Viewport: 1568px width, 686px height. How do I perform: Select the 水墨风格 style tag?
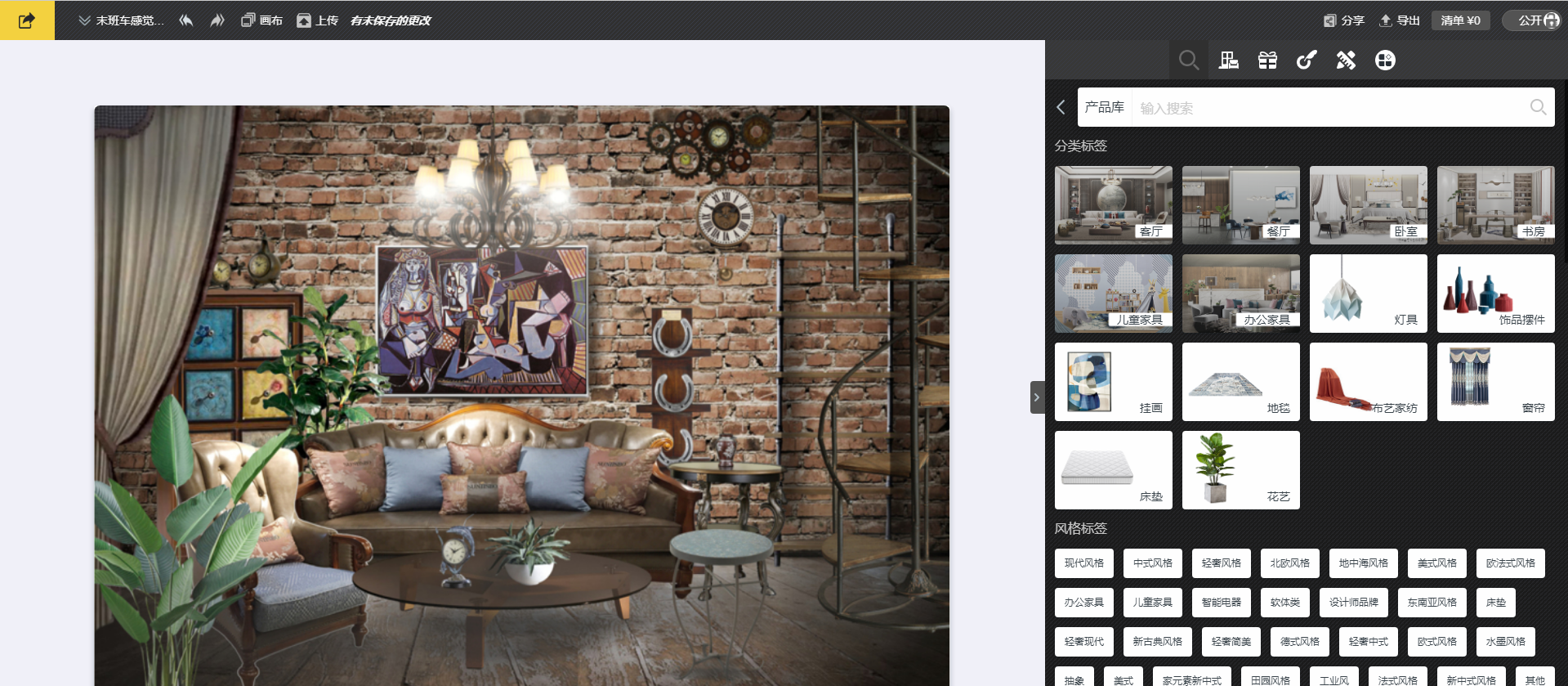[1506, 642]
